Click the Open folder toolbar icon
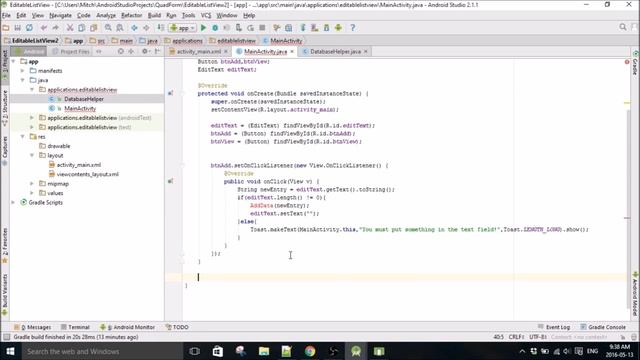The height and width of the screenshot is (360, 640). [6, 28]
